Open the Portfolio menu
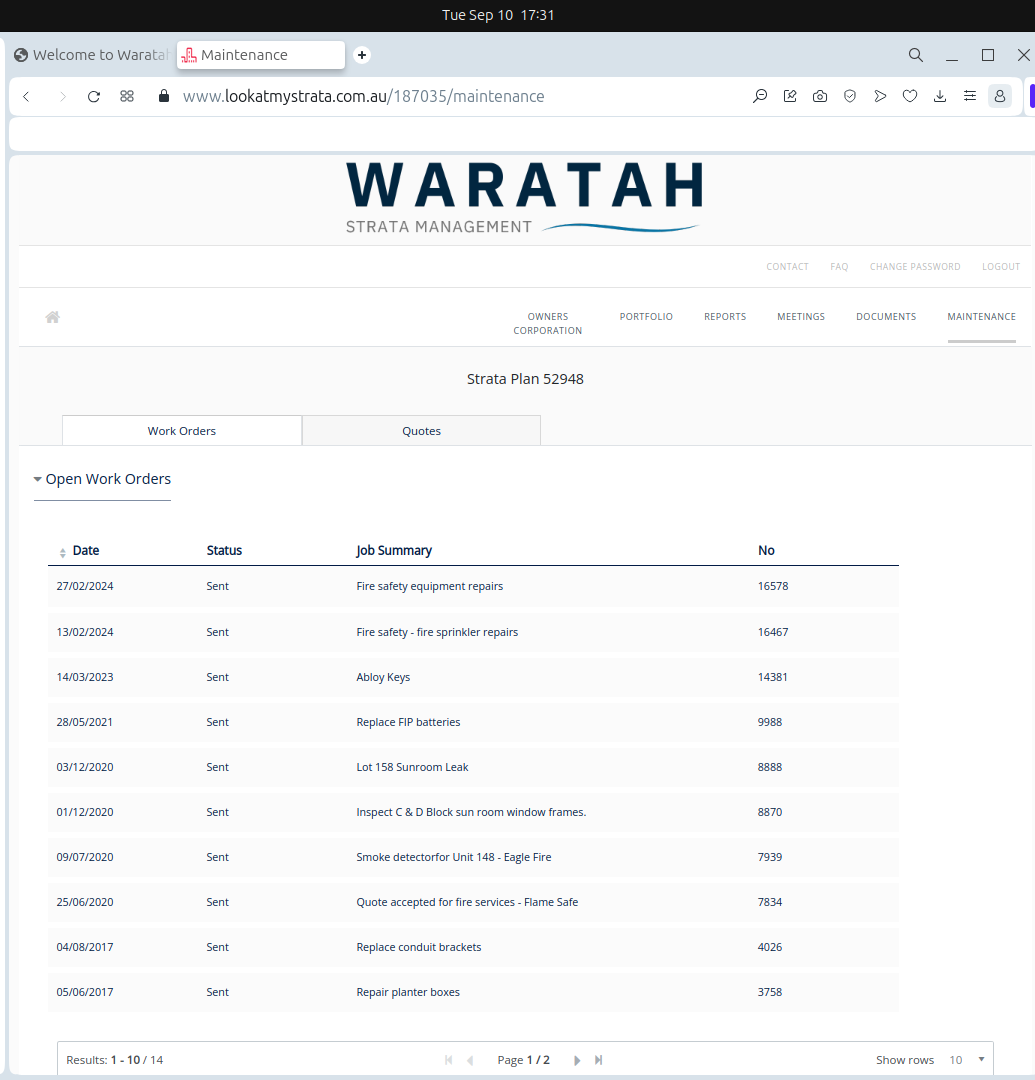The width and height of the screenshot is (1035, 1080). (x=646, y=317)
